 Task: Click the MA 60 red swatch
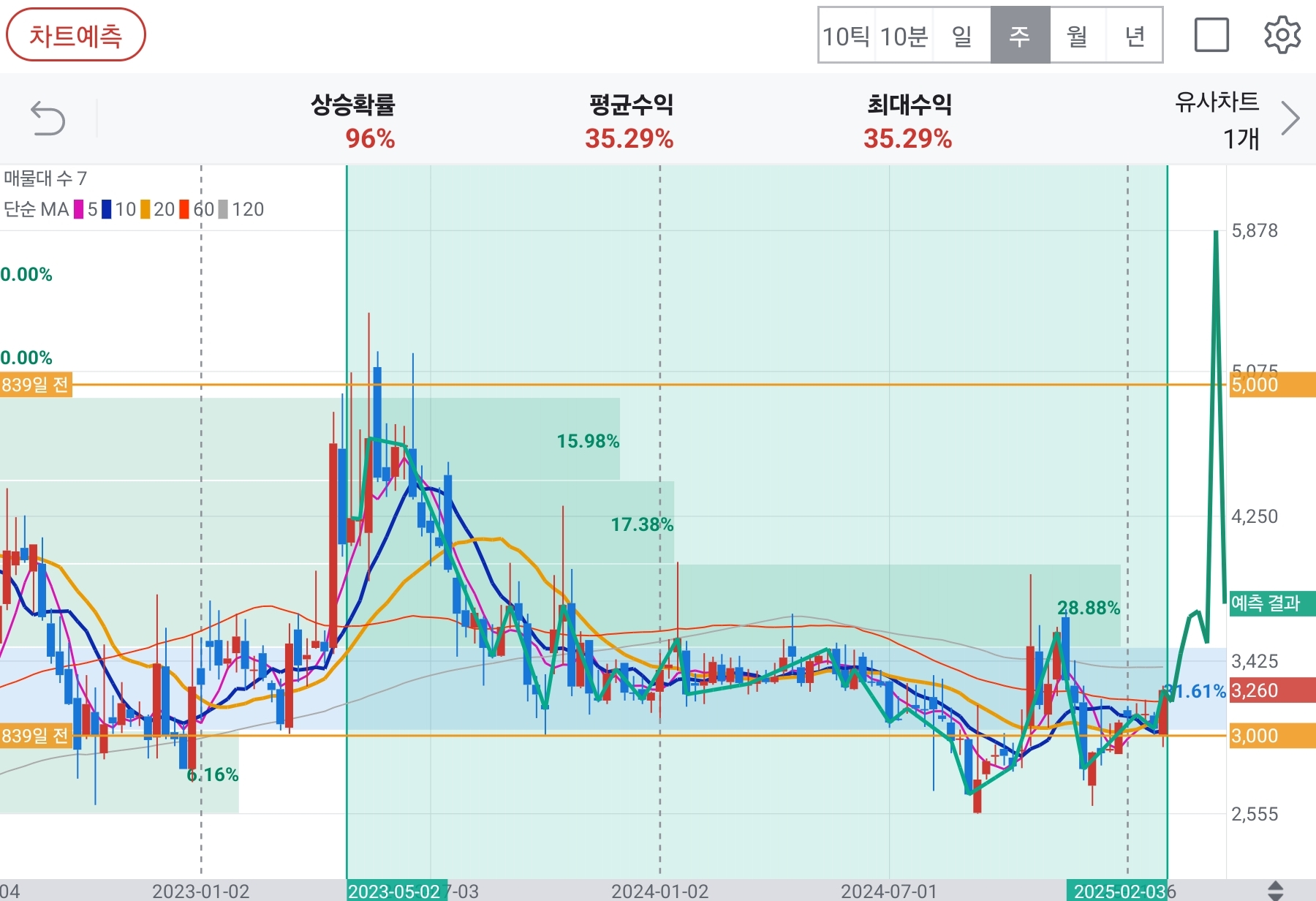tap(184, 210)
